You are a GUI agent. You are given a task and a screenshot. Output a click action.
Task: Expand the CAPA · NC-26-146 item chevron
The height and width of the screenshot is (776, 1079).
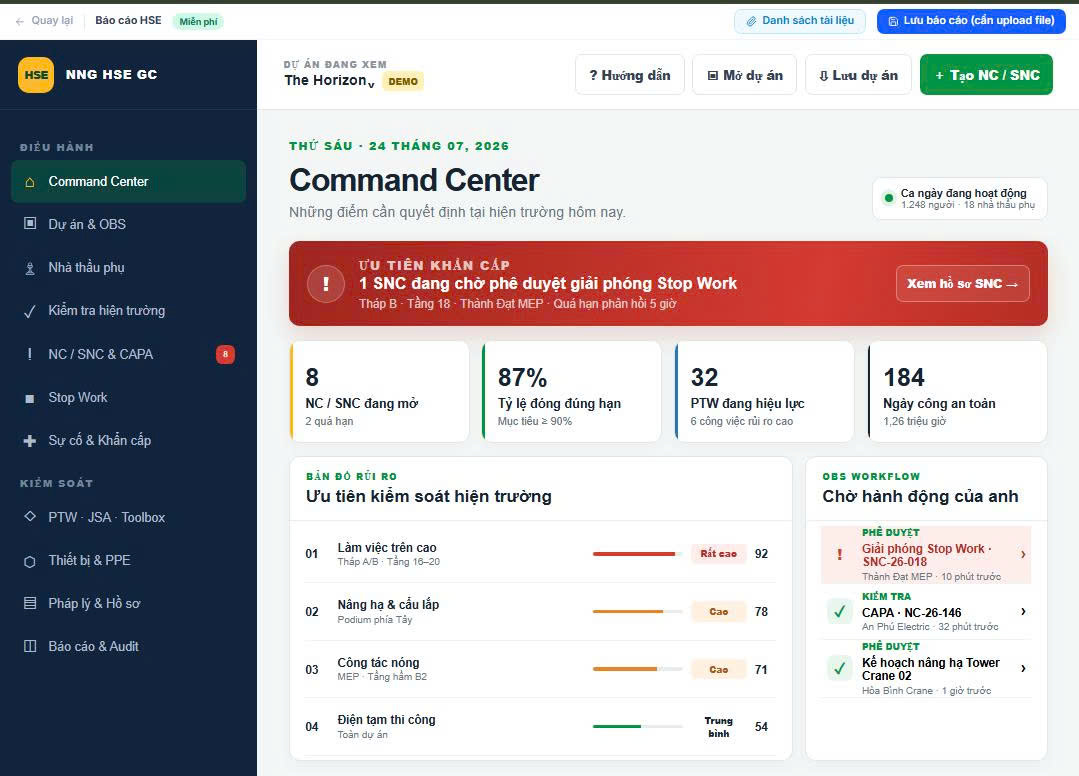tap(1023, 611)
